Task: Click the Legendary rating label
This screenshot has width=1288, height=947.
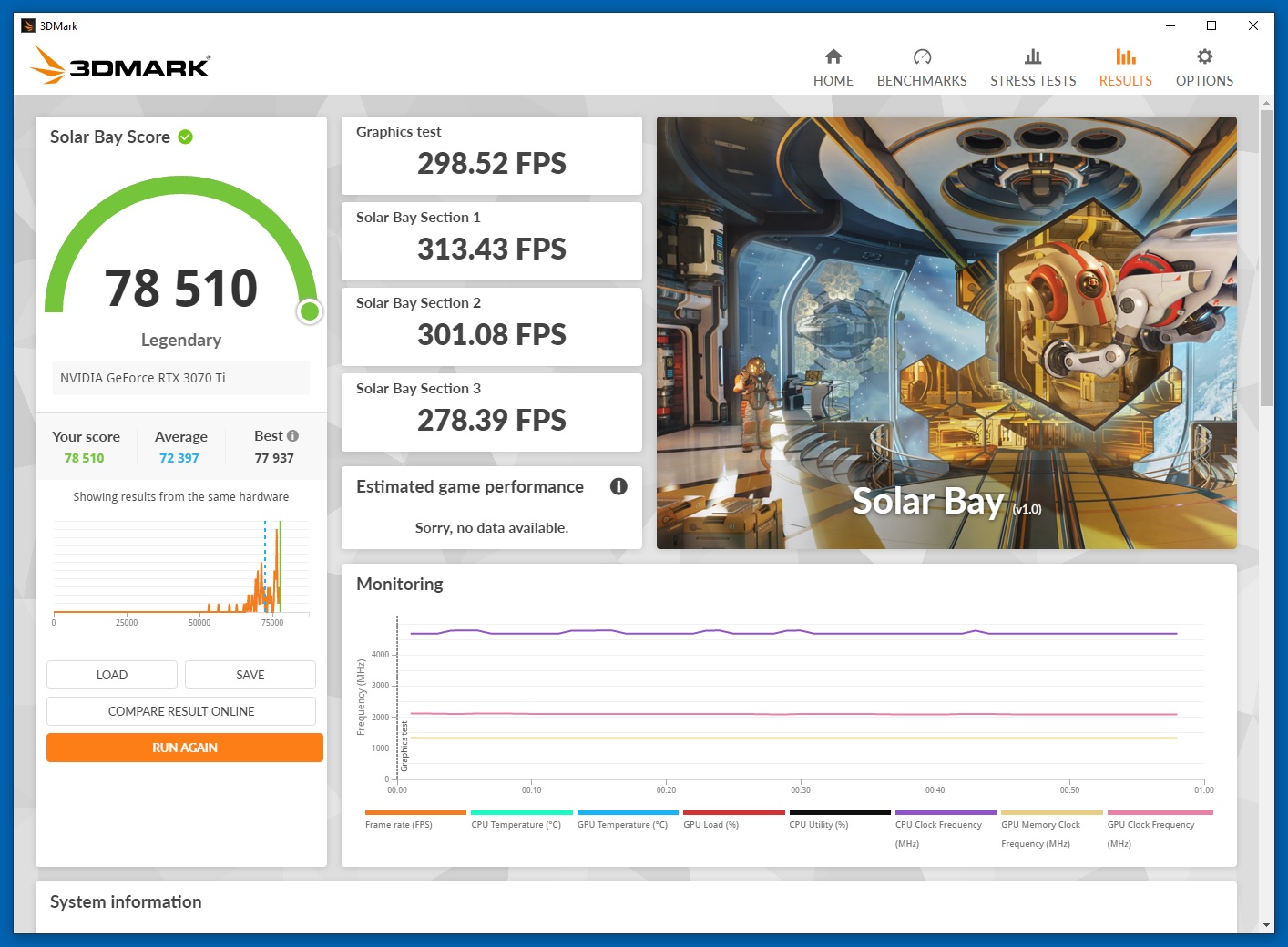Action: pyautogui.click(x=181, y=340)
